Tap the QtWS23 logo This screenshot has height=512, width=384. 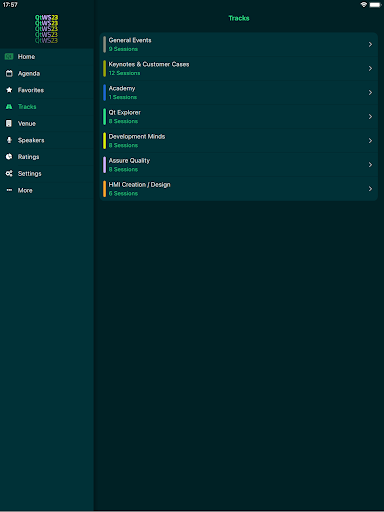(46, 29)
